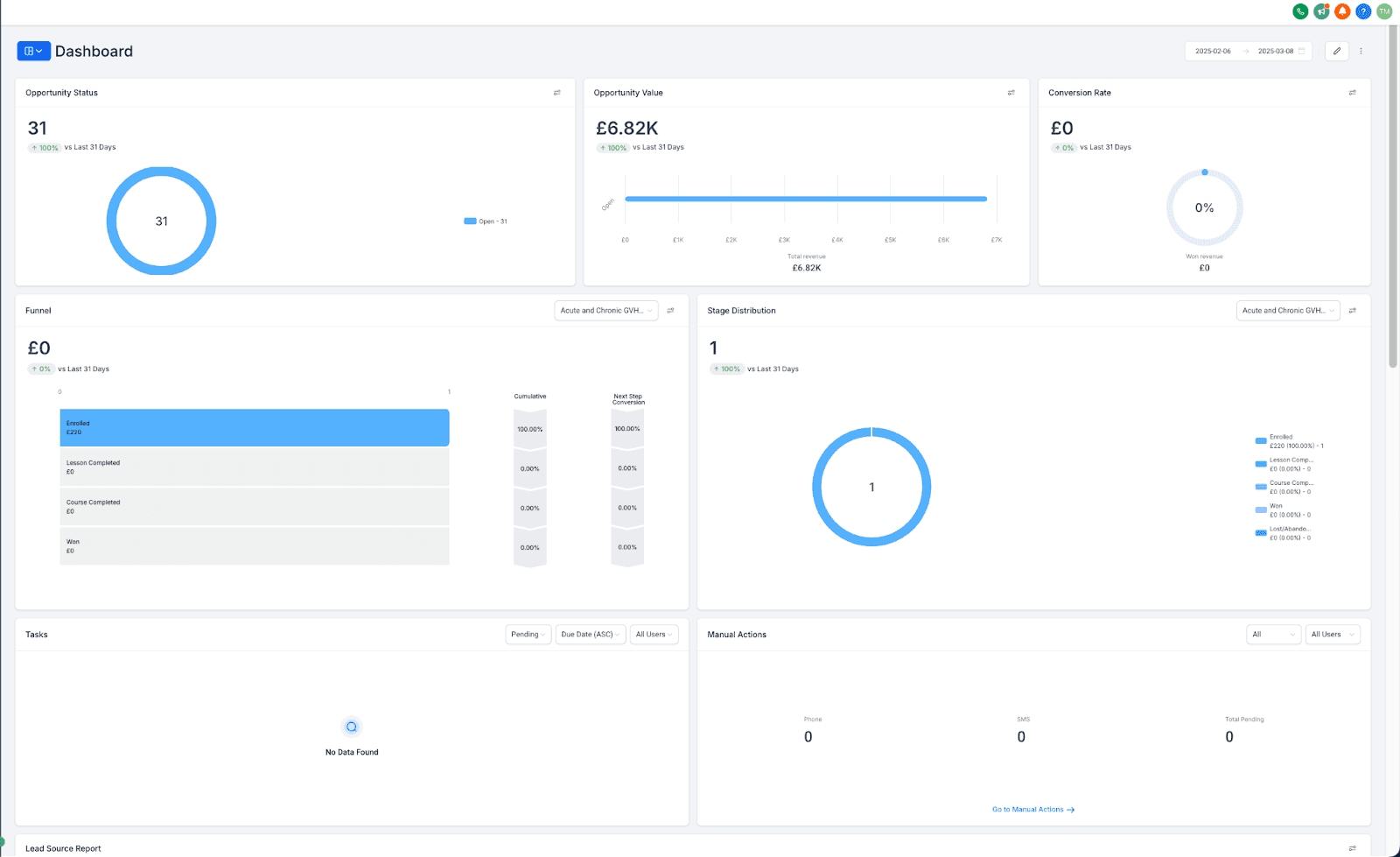The image size is (1400, 857).
Task: Click the Next Step Conversion 100.00% value
Action: click(627, 429)
